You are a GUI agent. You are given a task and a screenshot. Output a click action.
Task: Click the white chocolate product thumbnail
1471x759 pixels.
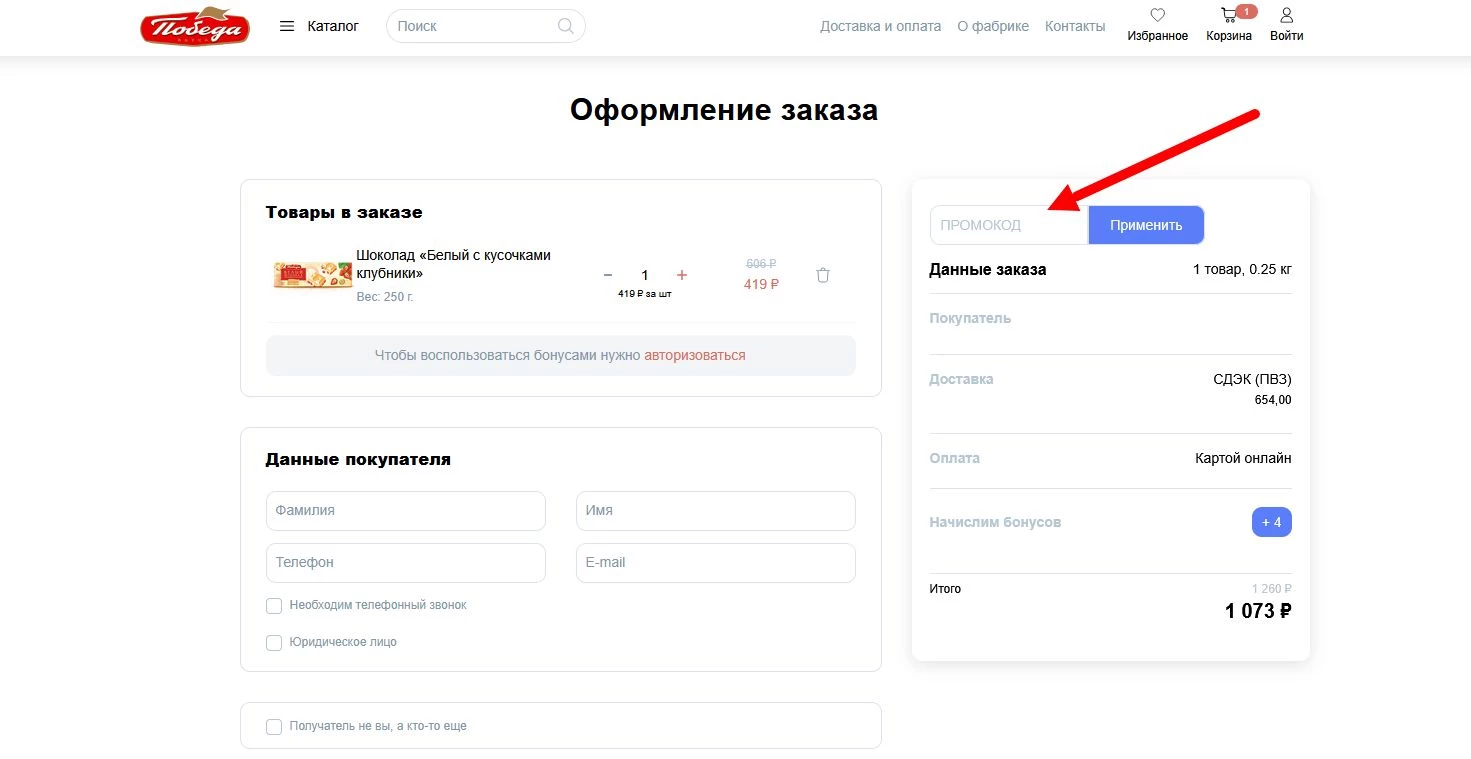311,274
